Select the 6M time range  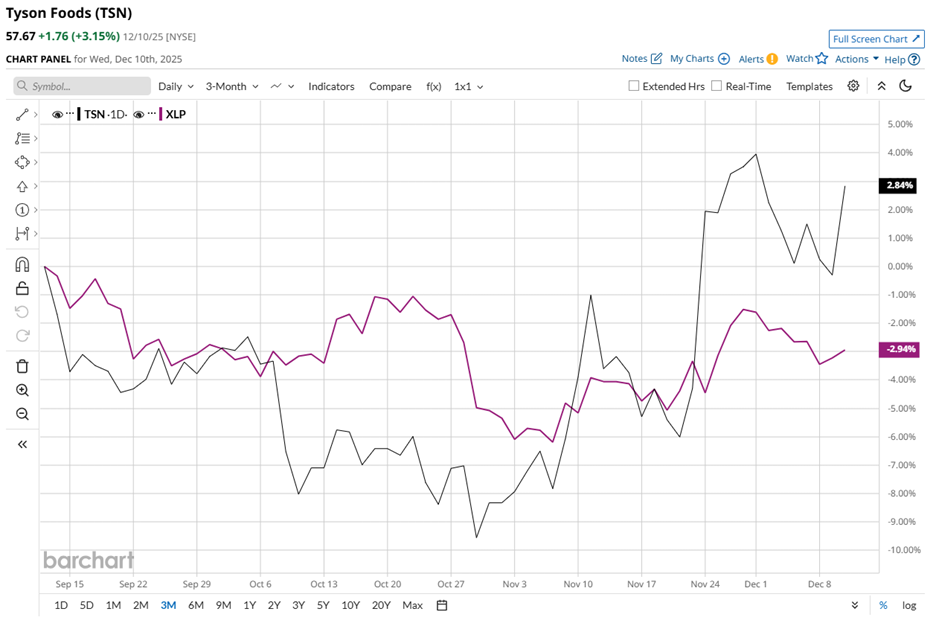196,606
